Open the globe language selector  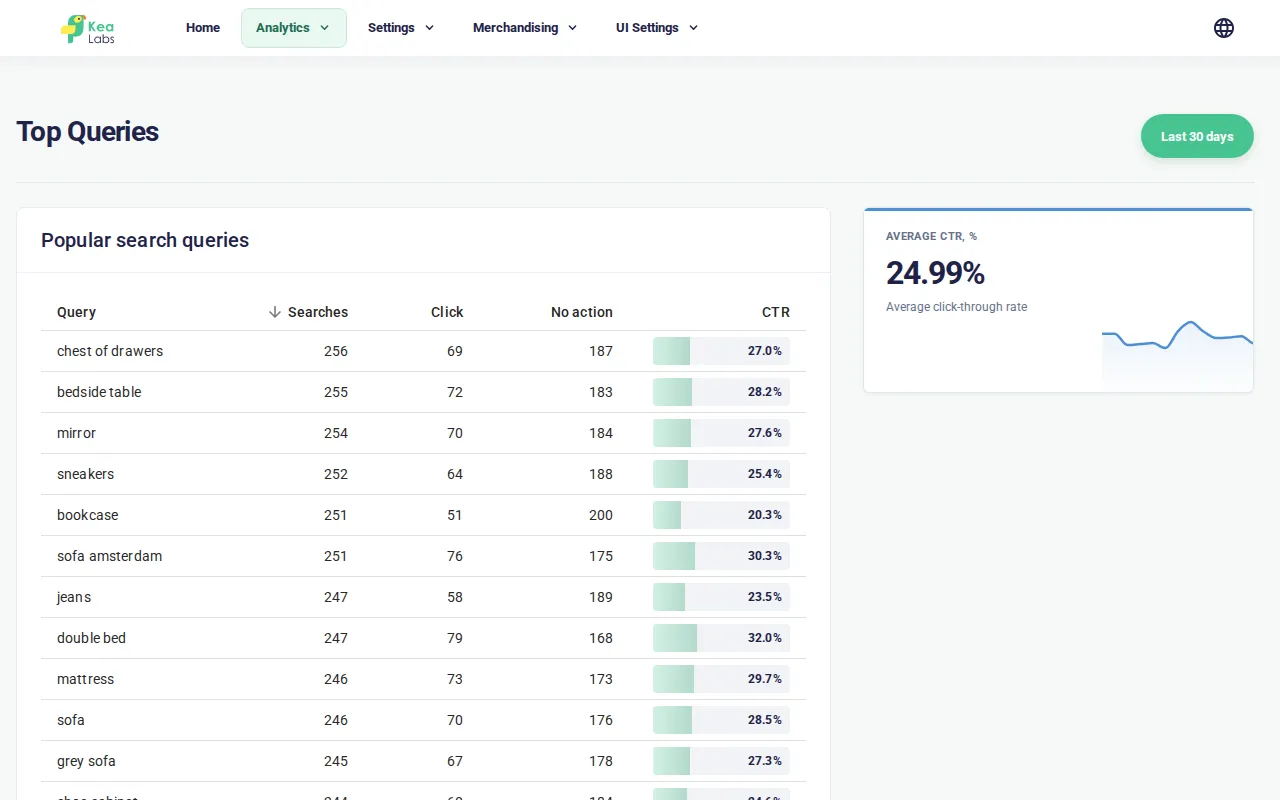(x=1224, y=28)
